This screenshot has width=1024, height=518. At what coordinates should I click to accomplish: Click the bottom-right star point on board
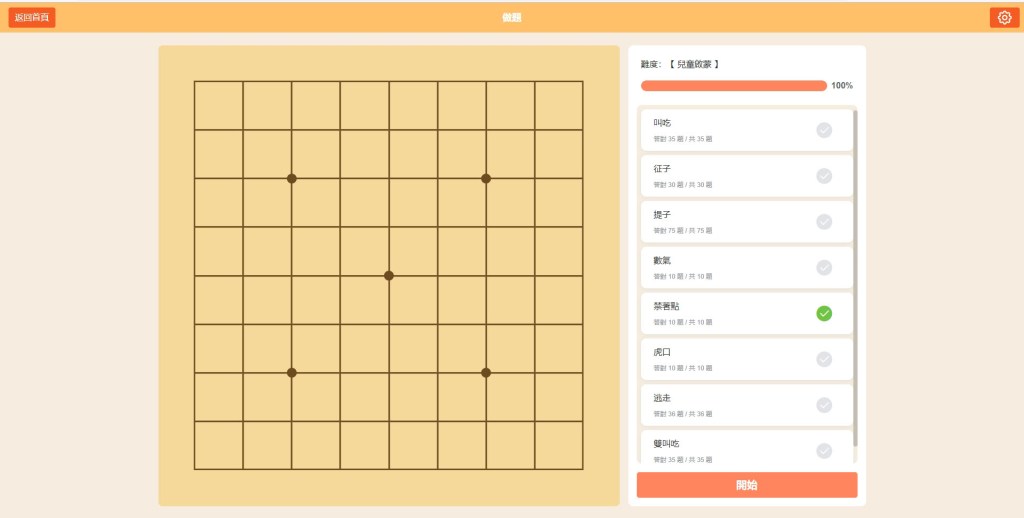click(486, 372)
